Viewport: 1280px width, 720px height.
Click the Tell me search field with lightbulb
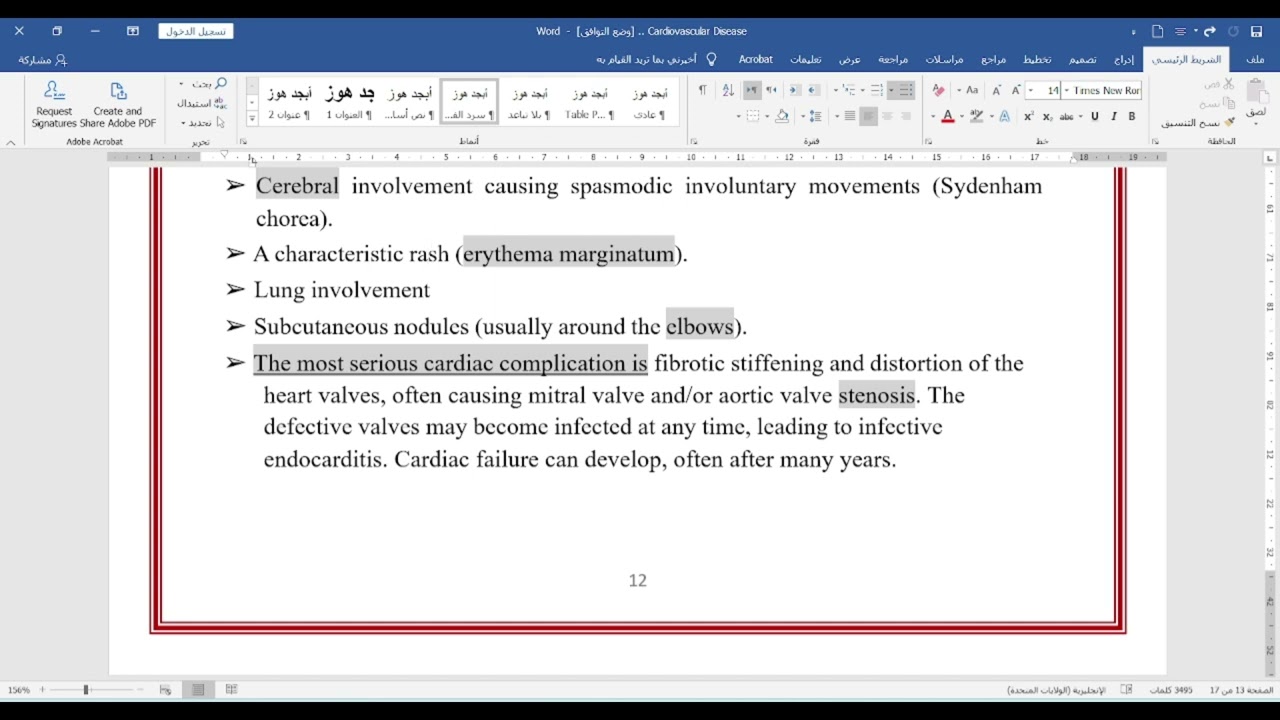click(x=657, y=60)
